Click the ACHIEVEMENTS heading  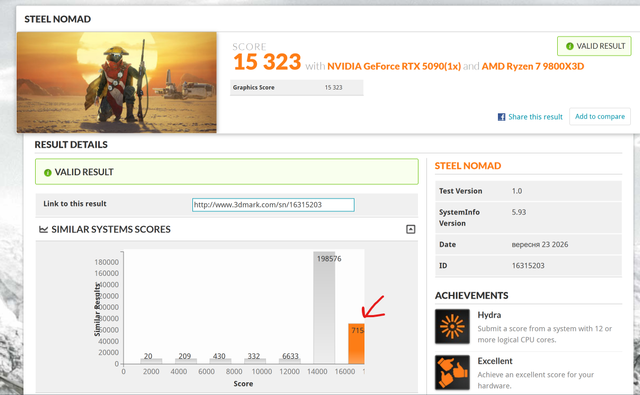(x=471, y=295)
